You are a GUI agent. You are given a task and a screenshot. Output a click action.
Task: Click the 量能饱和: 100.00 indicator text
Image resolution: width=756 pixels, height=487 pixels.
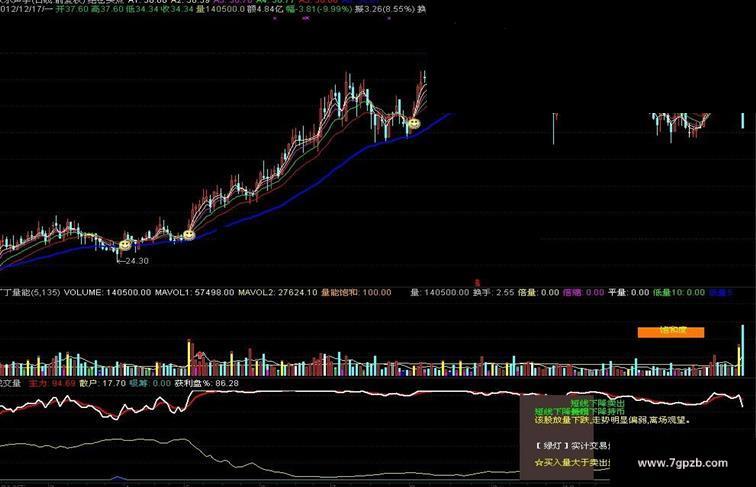356,292
